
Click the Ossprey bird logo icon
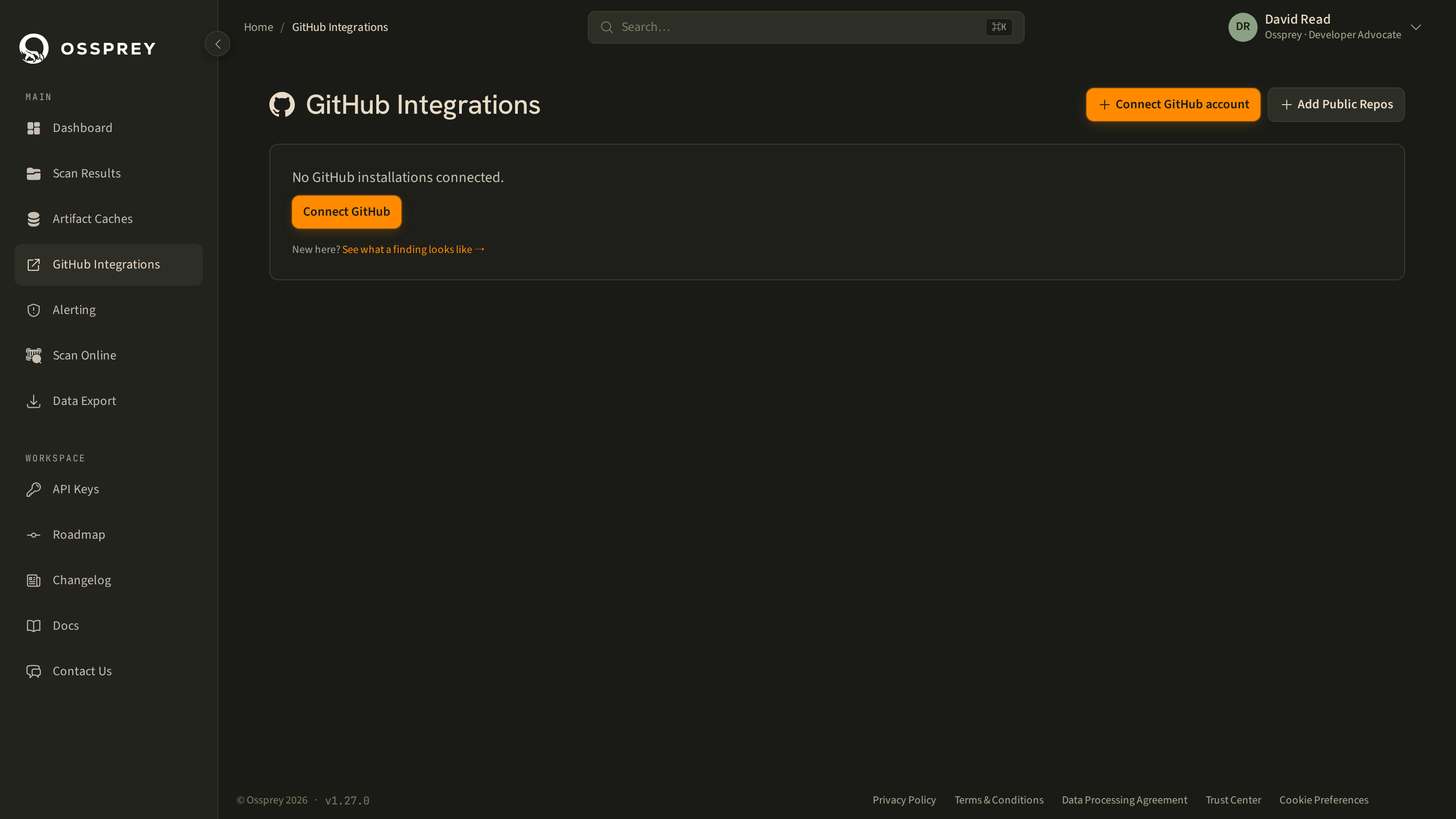34,49
